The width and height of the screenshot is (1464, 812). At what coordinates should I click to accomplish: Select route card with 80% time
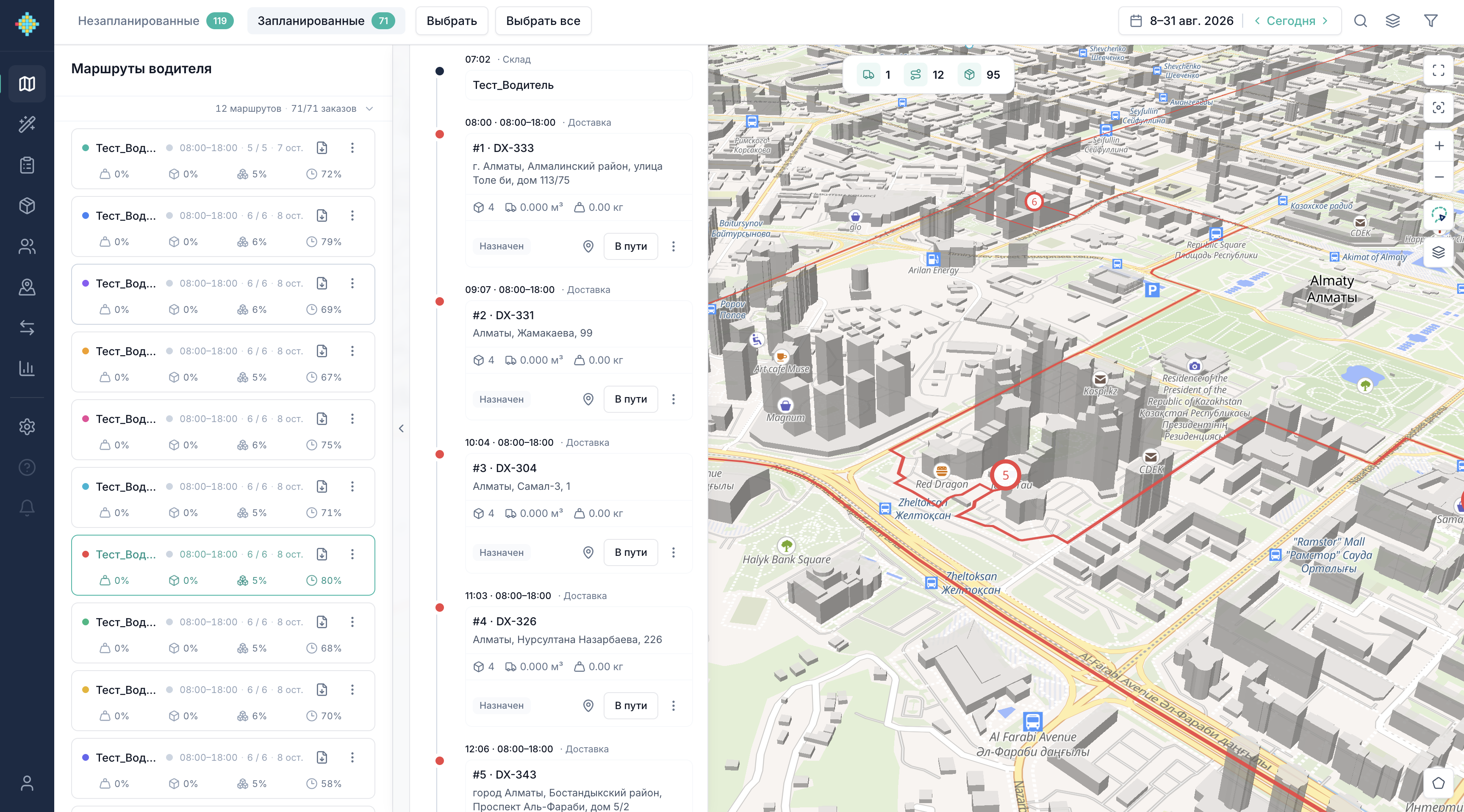[x=223, y=566]
